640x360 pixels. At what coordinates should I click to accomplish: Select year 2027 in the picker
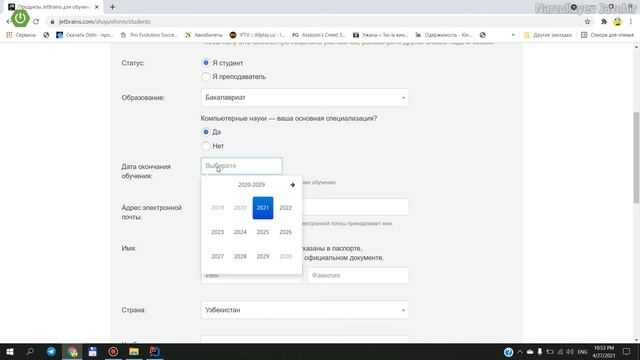coord(218,256)
